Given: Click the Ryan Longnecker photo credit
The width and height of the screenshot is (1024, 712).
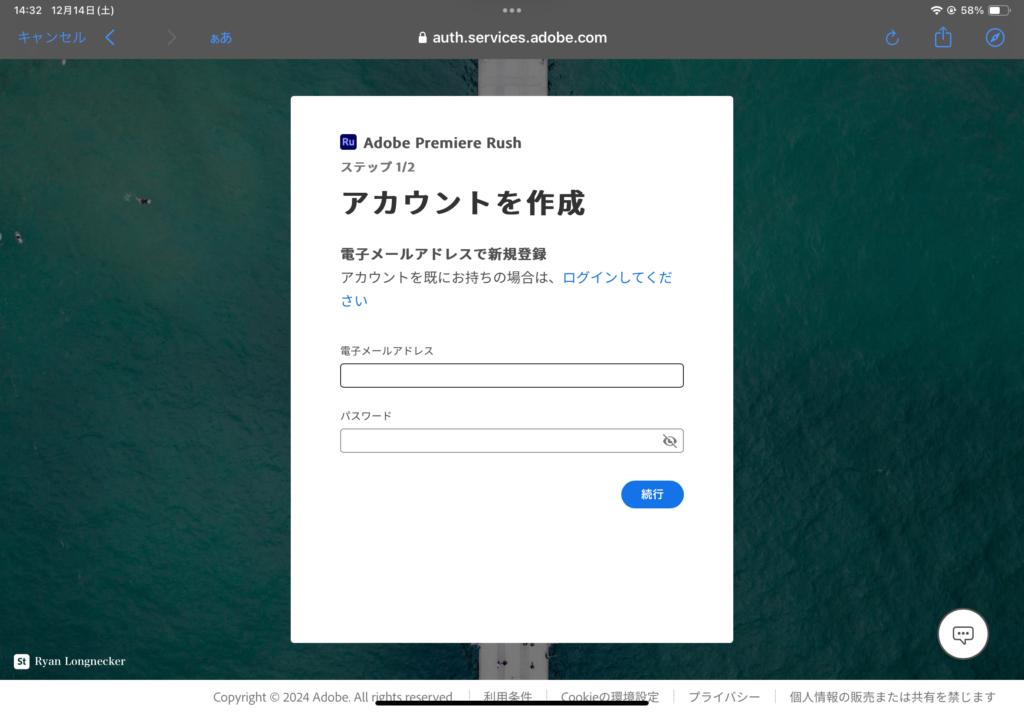Looking at the screenshot, I should click(x=80, y=661).
